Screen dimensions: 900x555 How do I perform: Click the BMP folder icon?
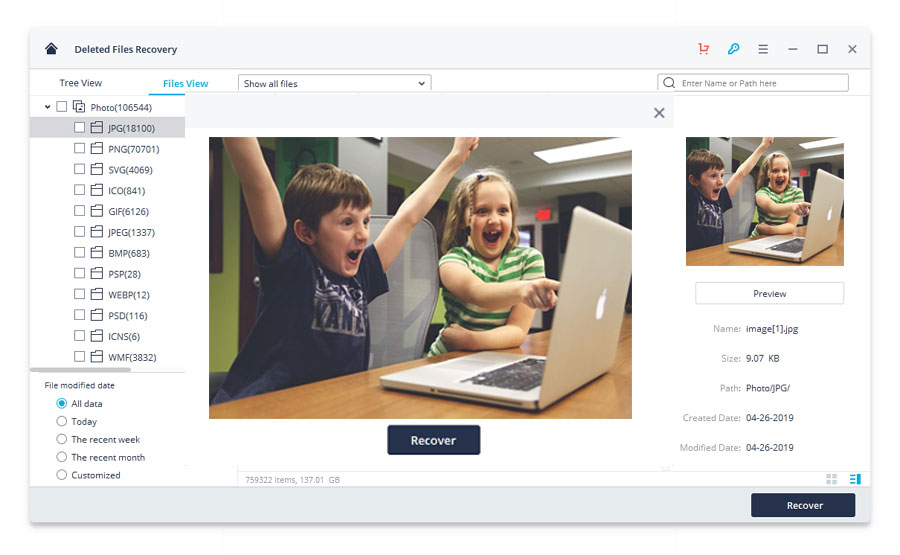(x=97, y=253)
